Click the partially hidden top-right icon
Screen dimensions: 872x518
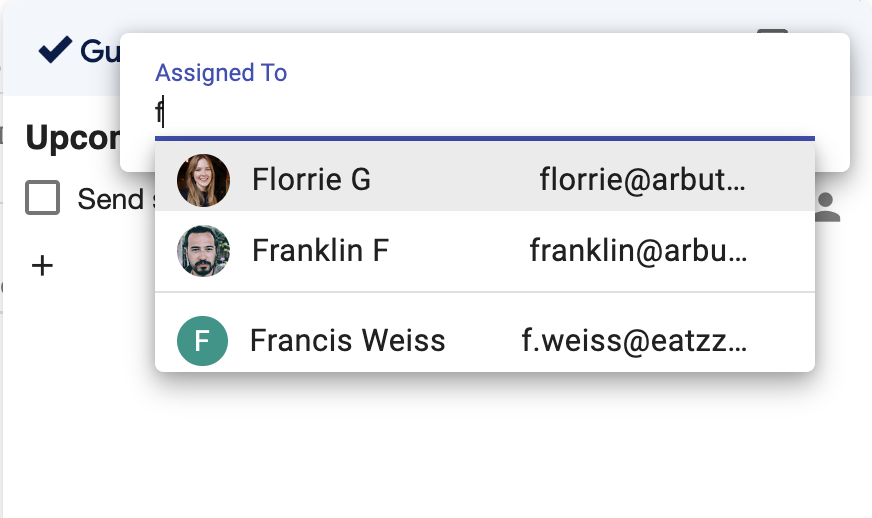(x=772, y=31)
